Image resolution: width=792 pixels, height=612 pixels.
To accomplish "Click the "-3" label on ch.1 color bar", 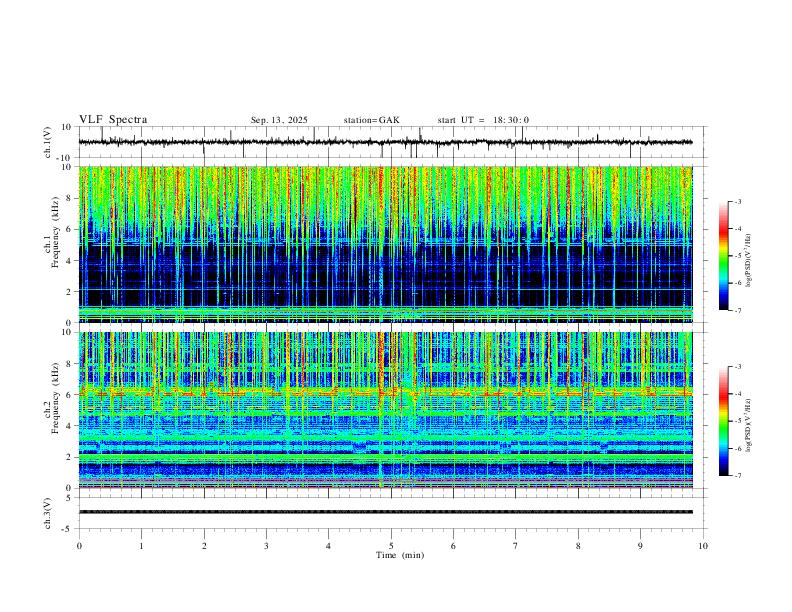I will point(737,201).
